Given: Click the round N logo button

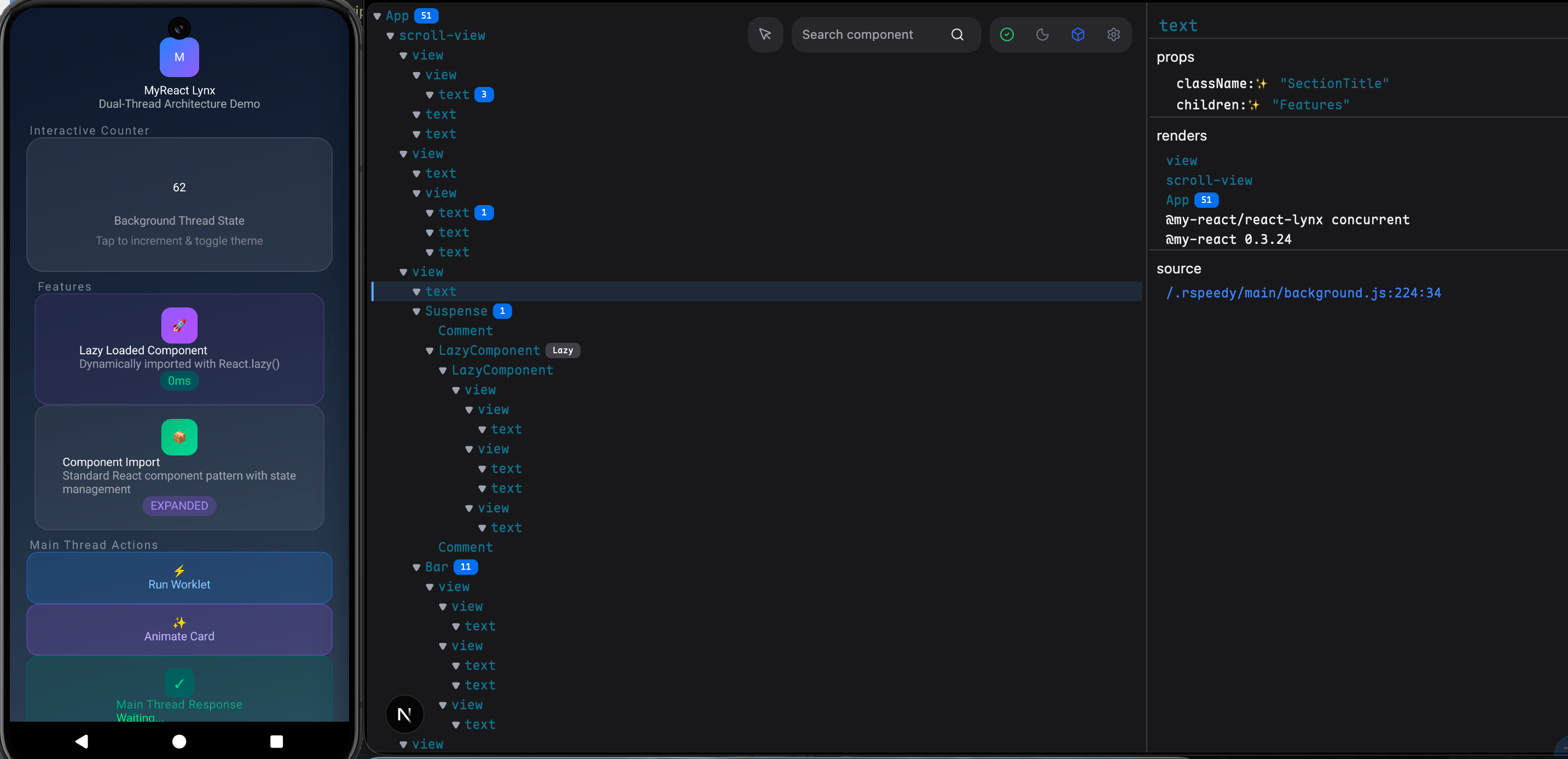Looking at the screenshot, I should tap(404, 714).
